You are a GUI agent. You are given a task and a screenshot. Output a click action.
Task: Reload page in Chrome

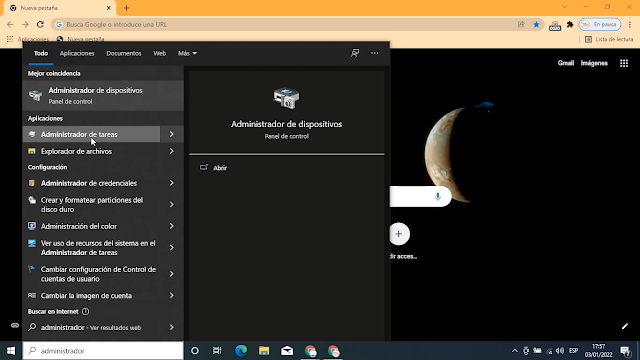tap(40, 24)
